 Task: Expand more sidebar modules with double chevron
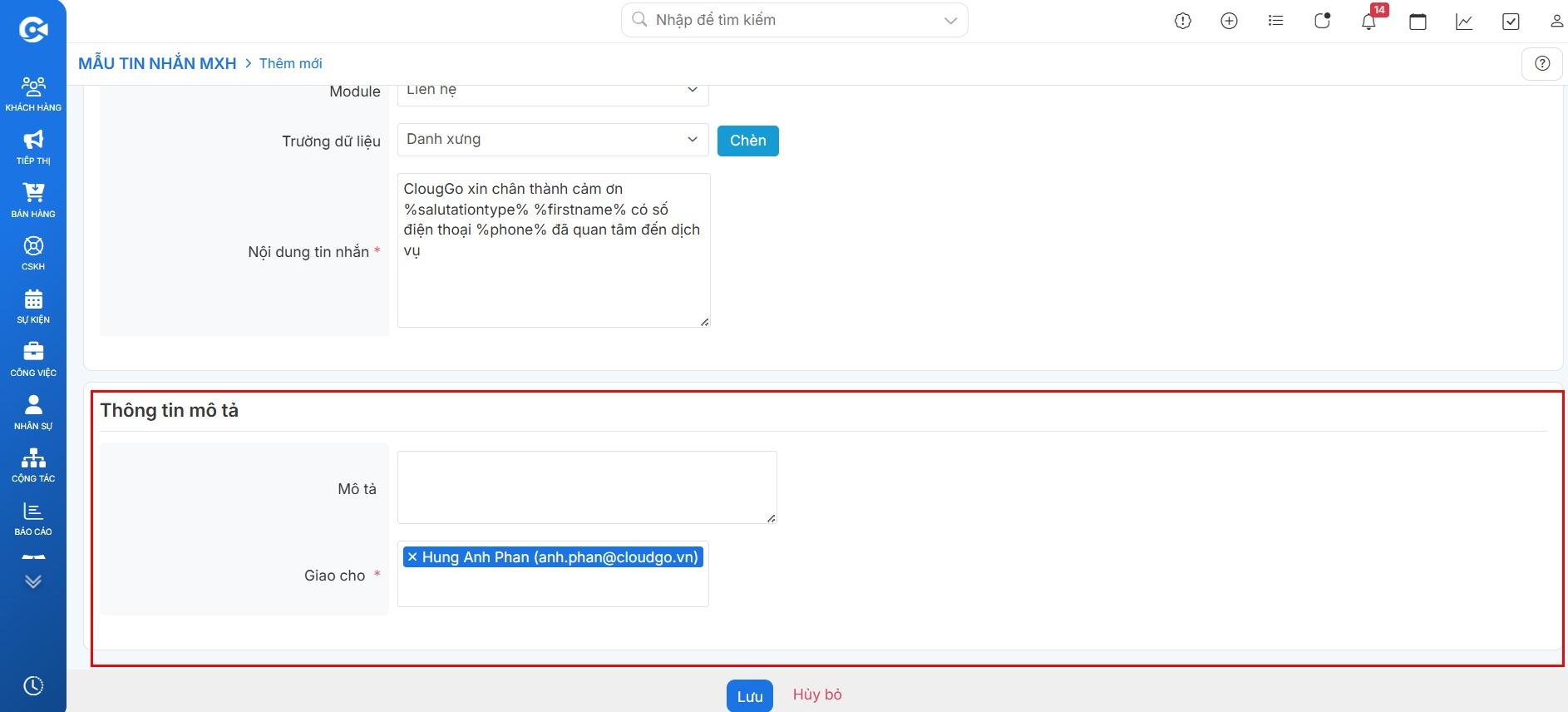pyautogui.click(x=33, y=581)
